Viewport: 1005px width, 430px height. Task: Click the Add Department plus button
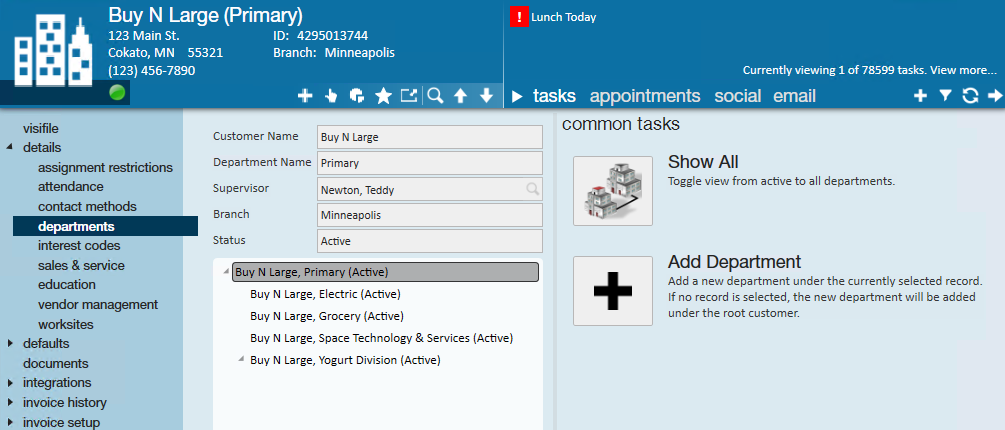click(613, 291)
